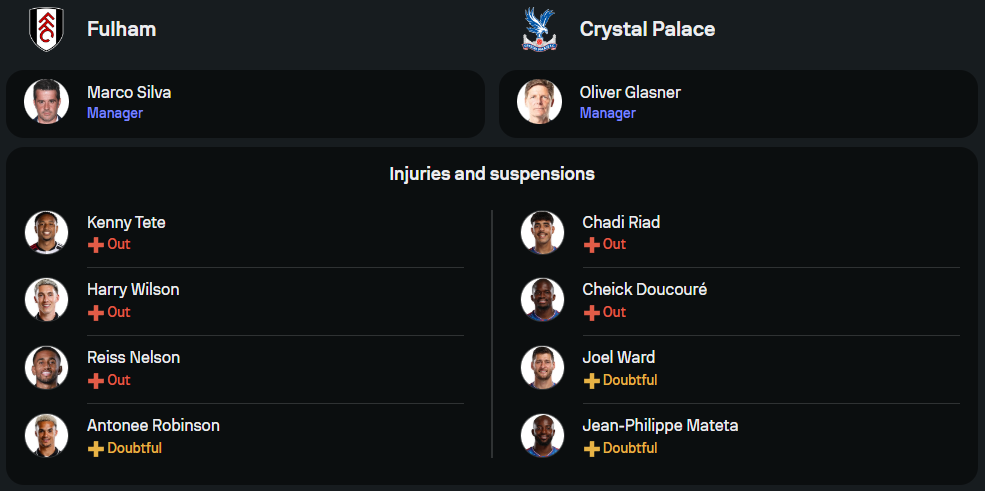Click the Oliver Glasner name link
Image resolution: width=985 pixels, height=491 pixels.
point(630,92)
